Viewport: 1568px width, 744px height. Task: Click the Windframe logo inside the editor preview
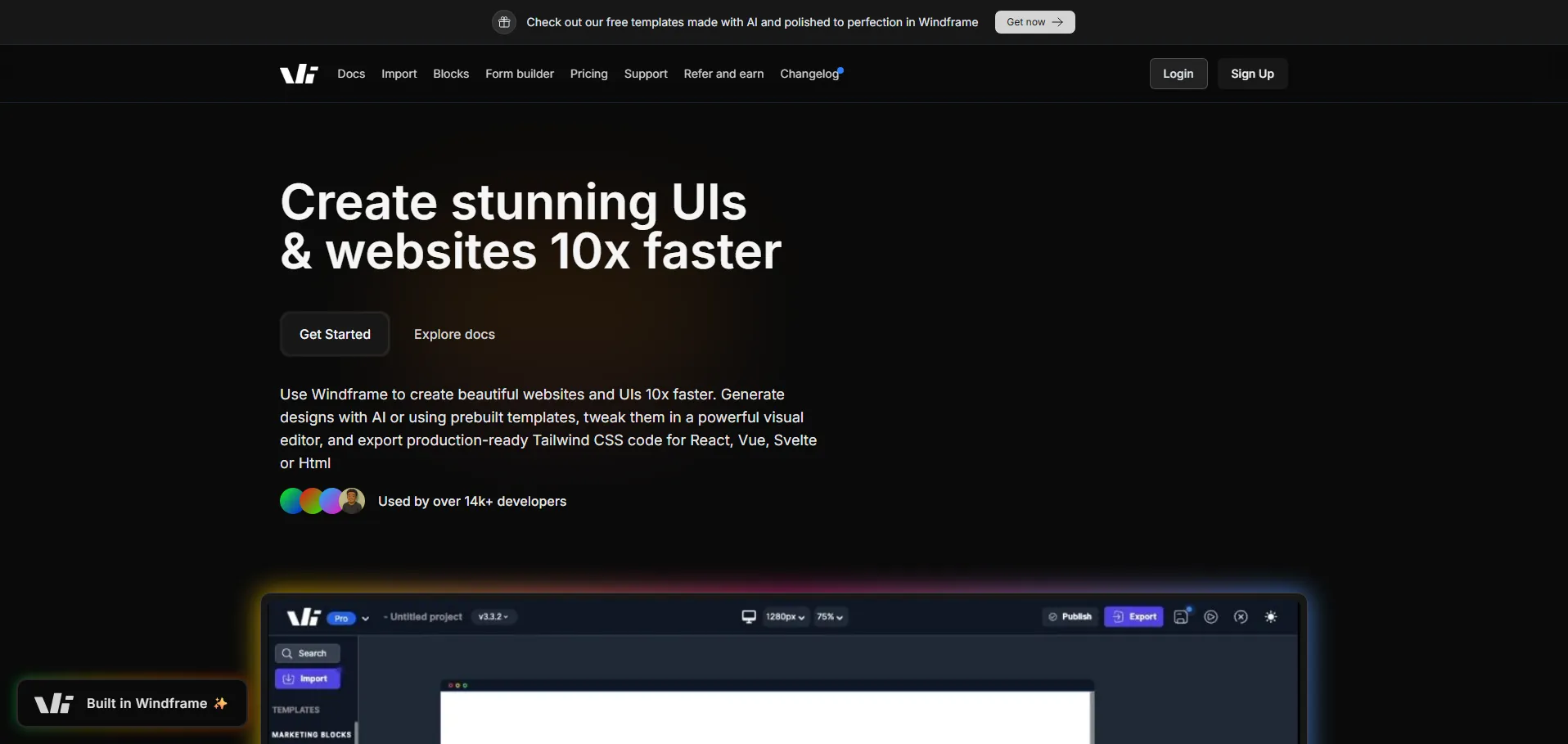coord(304,617)
